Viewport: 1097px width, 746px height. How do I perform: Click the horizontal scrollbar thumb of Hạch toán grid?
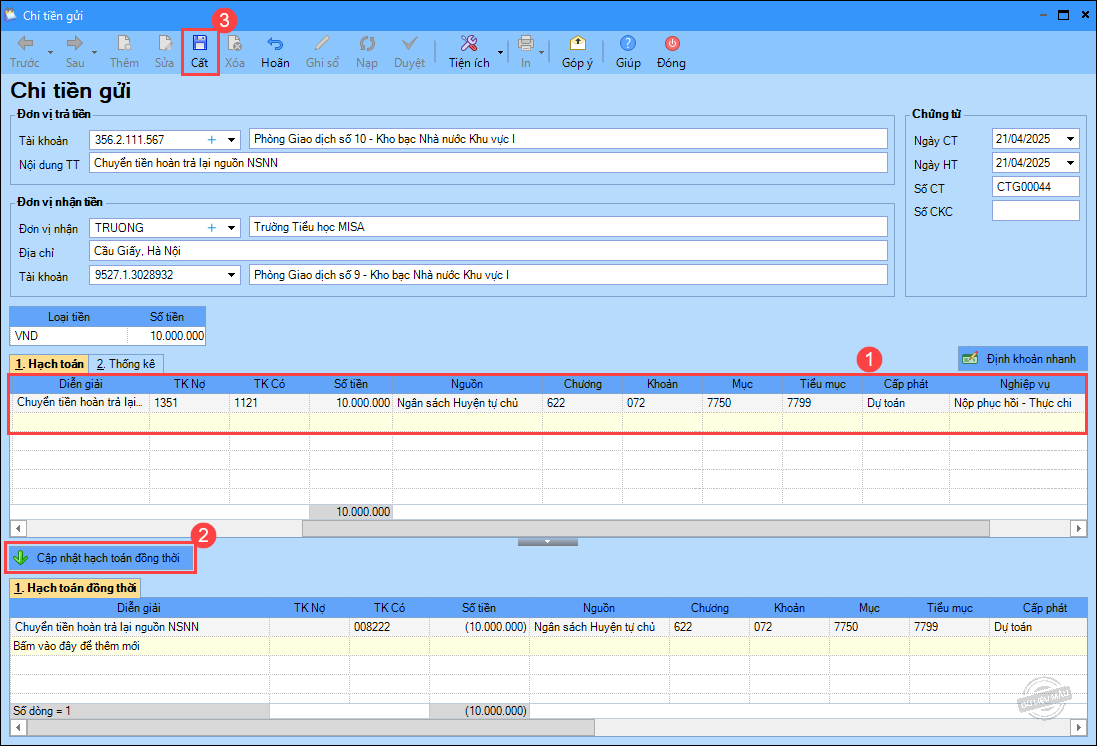pyautogui.click(x=646, y=528)
